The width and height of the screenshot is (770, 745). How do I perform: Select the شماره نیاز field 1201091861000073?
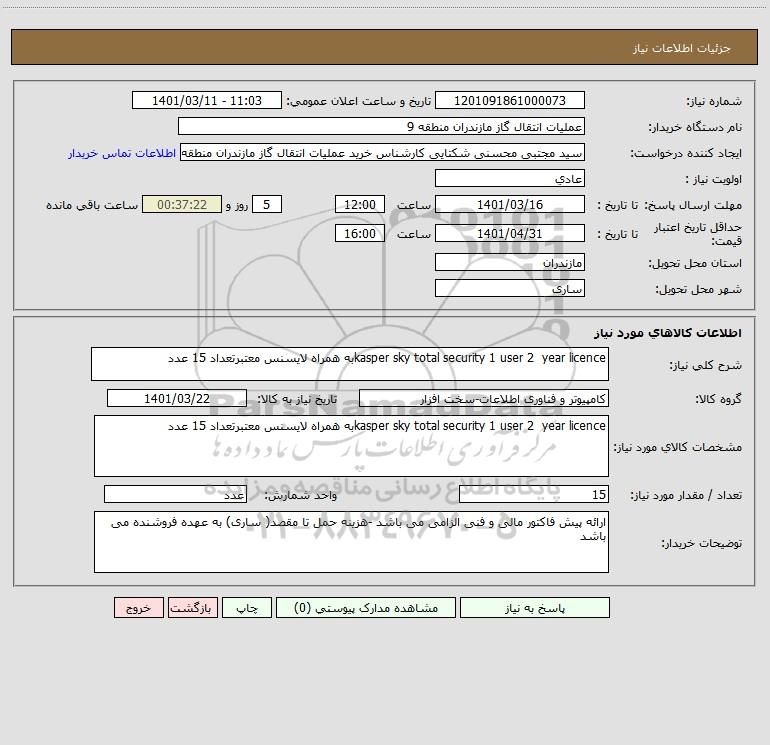click(x=510, y=100)
